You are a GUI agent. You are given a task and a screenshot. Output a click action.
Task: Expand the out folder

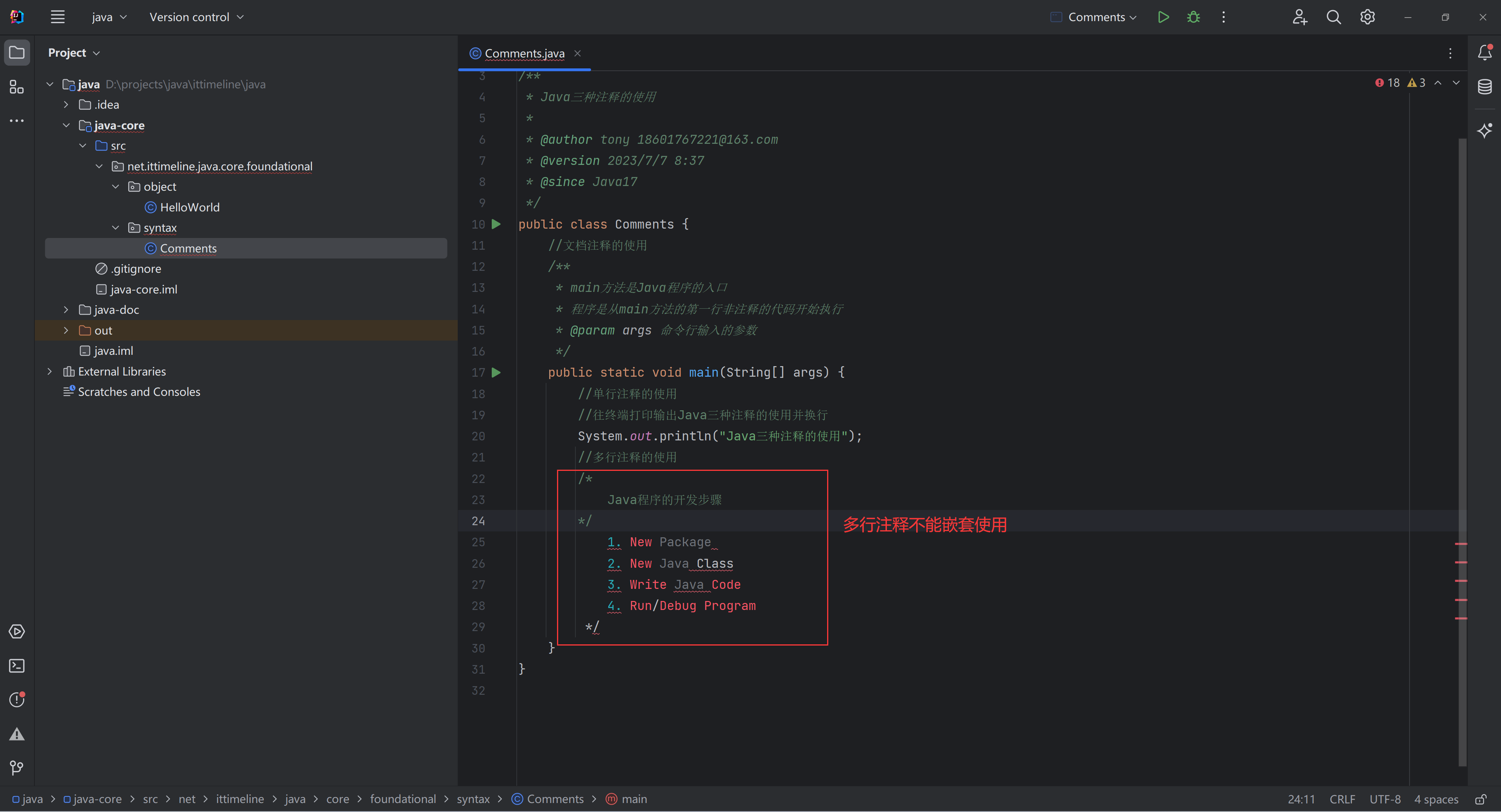click(x=66, y=330)
